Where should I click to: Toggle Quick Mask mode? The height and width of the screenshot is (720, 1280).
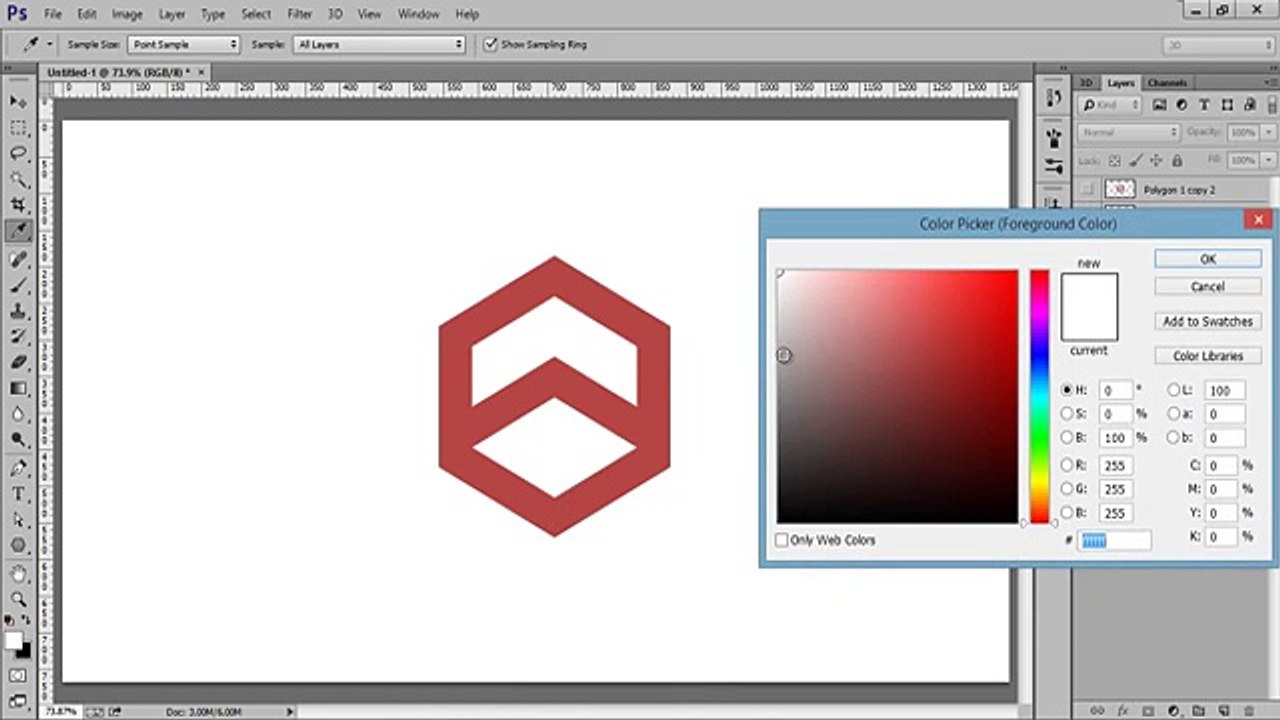pos(18,676)
